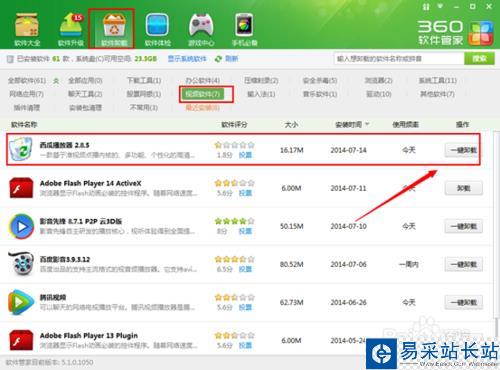Select the 网络应用(7) category

coord(27,94)
